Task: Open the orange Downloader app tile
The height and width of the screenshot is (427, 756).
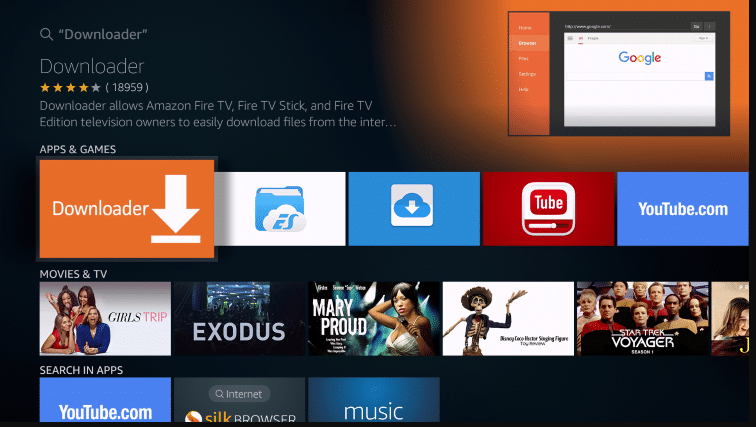Action: [127, 208]
